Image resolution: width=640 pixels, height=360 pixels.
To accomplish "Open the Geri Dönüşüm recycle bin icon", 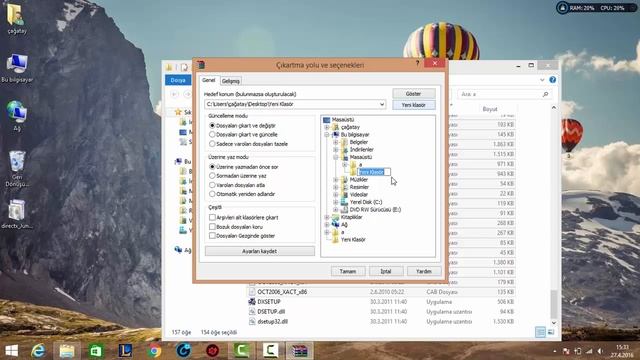I will coord(17,169).
